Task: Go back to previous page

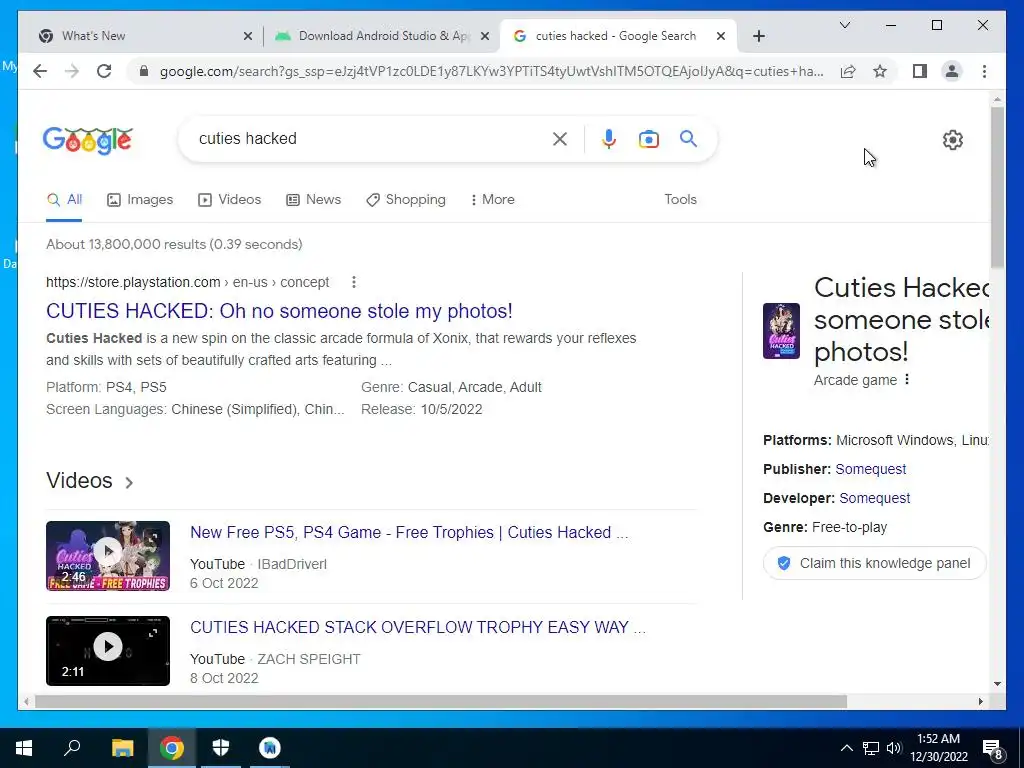Action: [40, 71]
